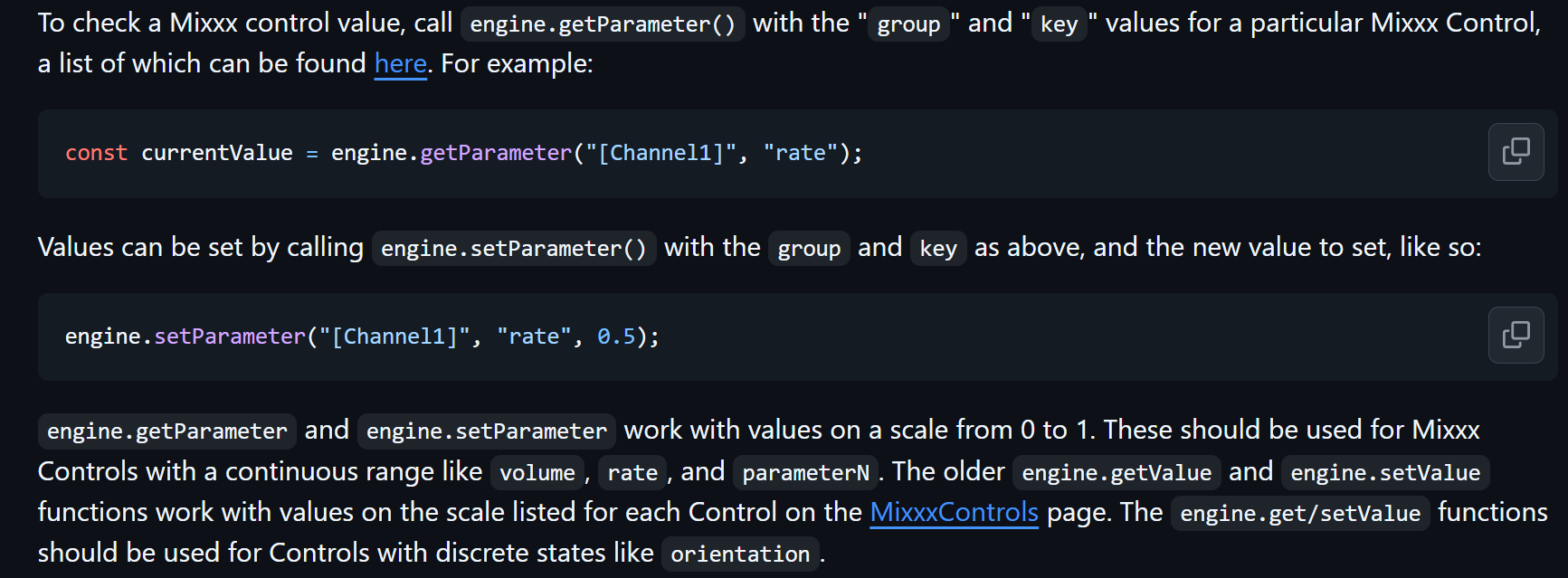This screenshot has height=578, width=1568.
Task: Click the 0.5 number in setParameter code
Action: [616, 336]
